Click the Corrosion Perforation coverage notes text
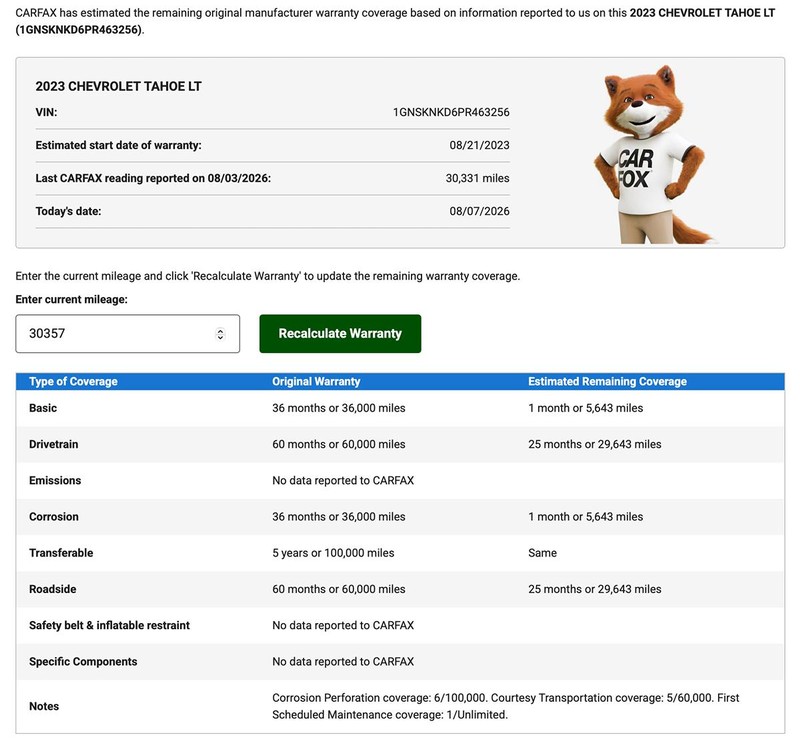This screenshot has width=800, height=749. tap(506, 707)
